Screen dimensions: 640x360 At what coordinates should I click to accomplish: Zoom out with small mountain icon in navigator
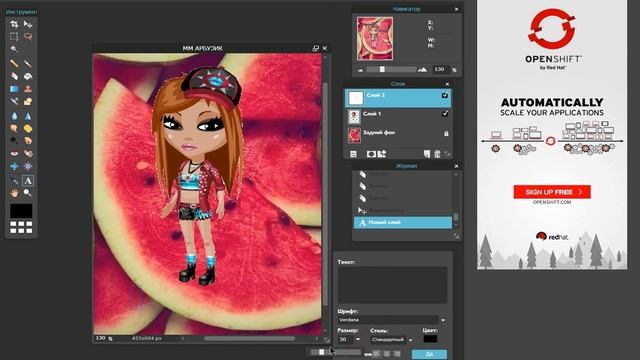(360, 70)
